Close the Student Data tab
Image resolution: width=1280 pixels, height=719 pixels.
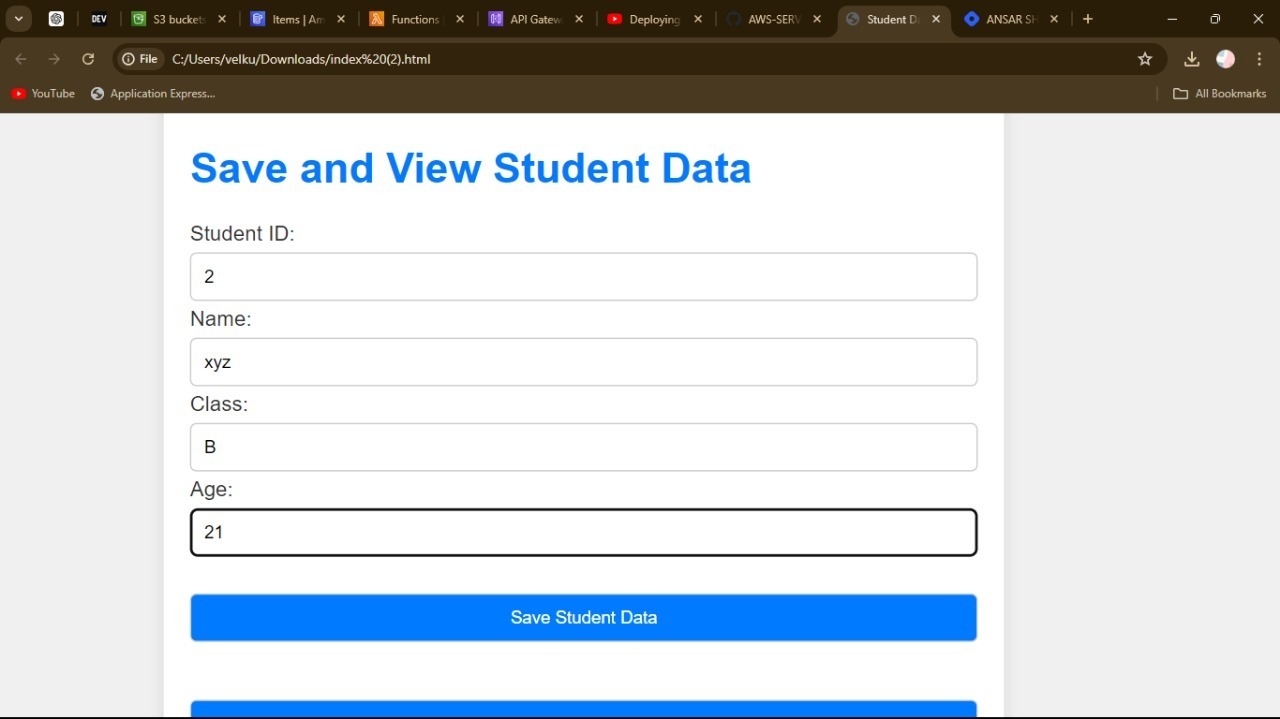point(936,19)
